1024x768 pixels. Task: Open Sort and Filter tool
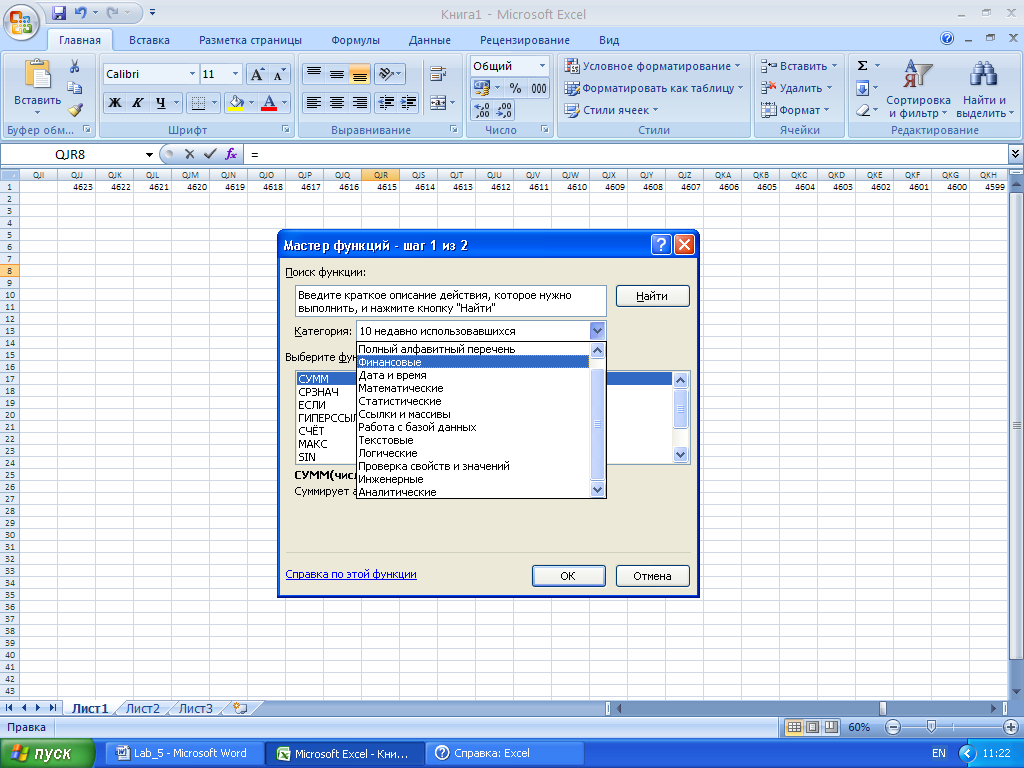coord(918,89)
